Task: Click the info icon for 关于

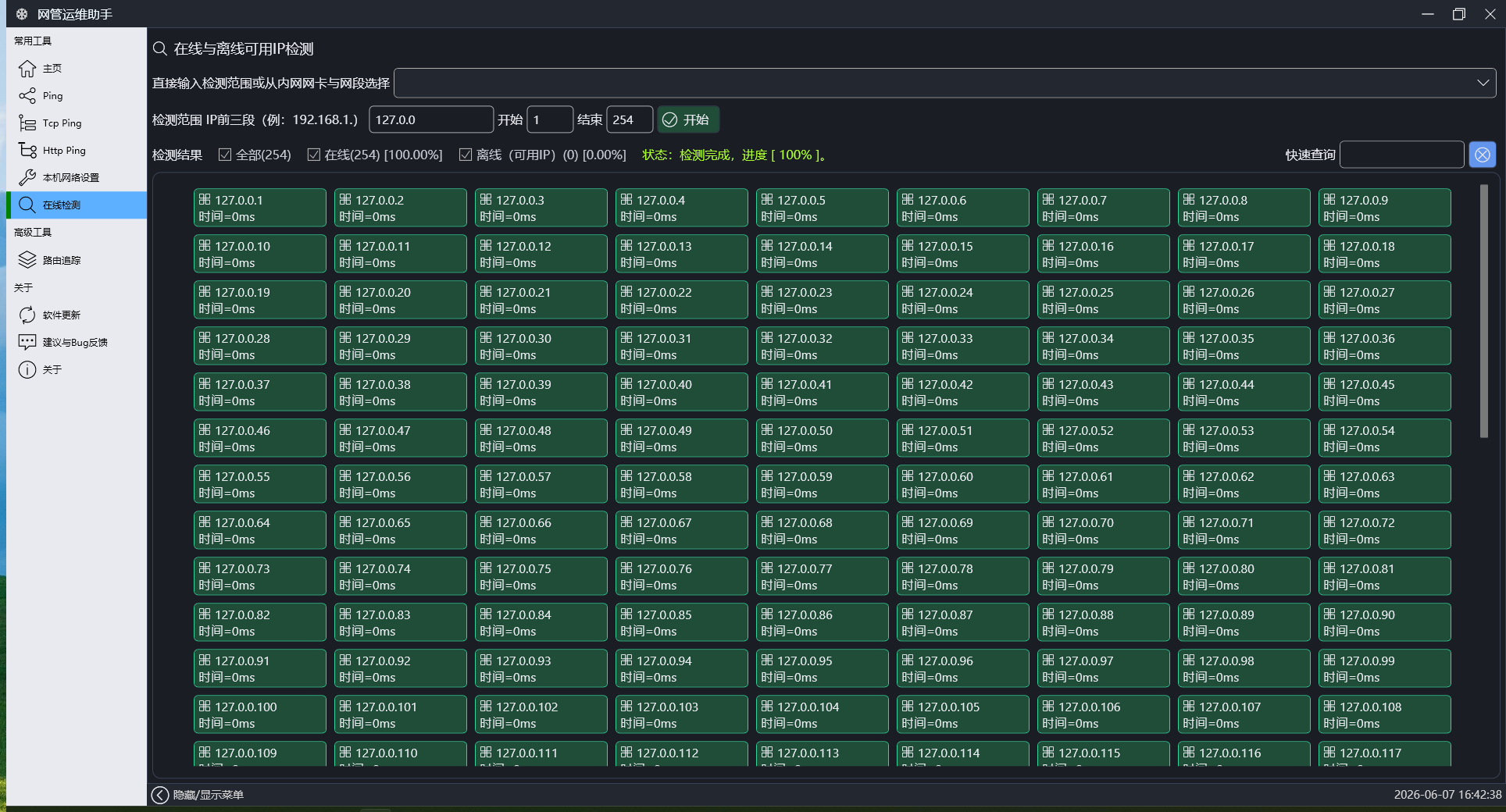Action: tap(27, 369)
